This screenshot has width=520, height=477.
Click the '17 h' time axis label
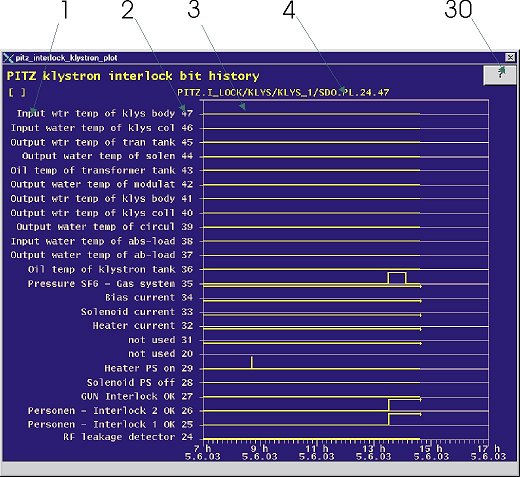[488, 448]
